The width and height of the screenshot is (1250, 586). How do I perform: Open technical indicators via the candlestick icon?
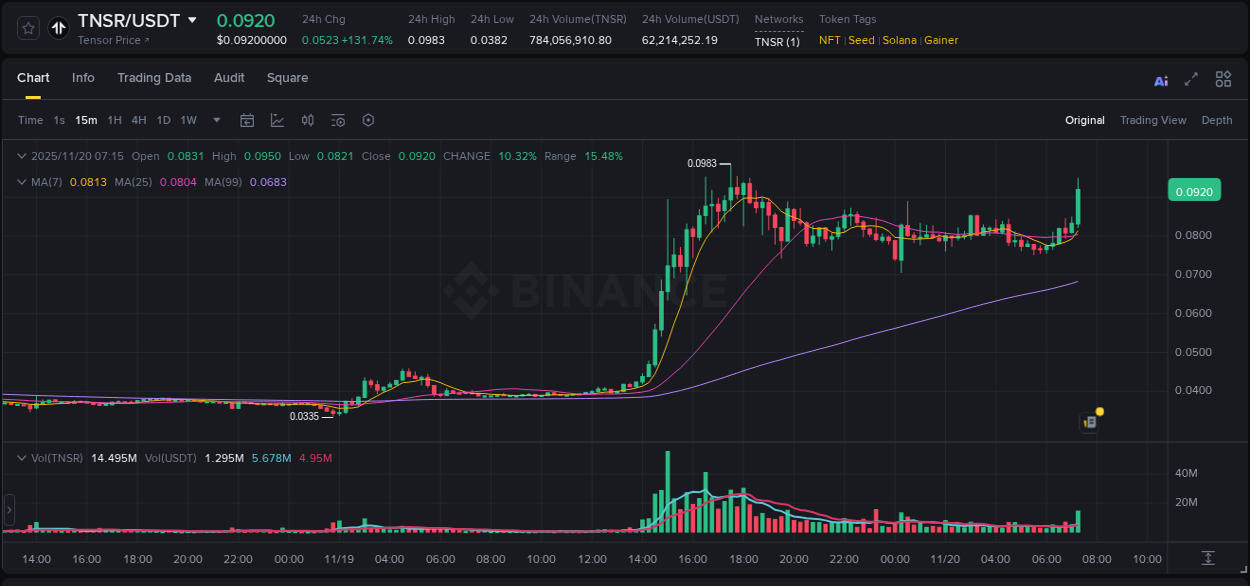(x=308, y=120)
